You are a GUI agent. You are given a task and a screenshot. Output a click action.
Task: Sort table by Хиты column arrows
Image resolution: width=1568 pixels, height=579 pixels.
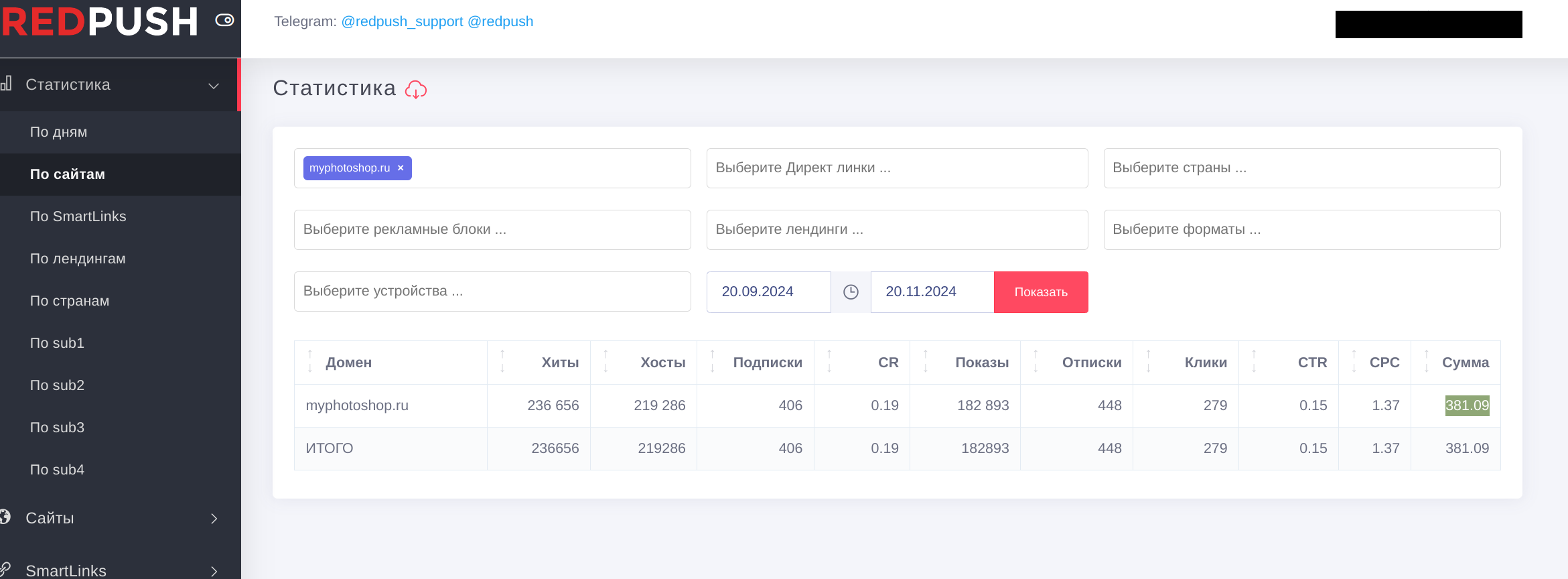tap(502, 362)
